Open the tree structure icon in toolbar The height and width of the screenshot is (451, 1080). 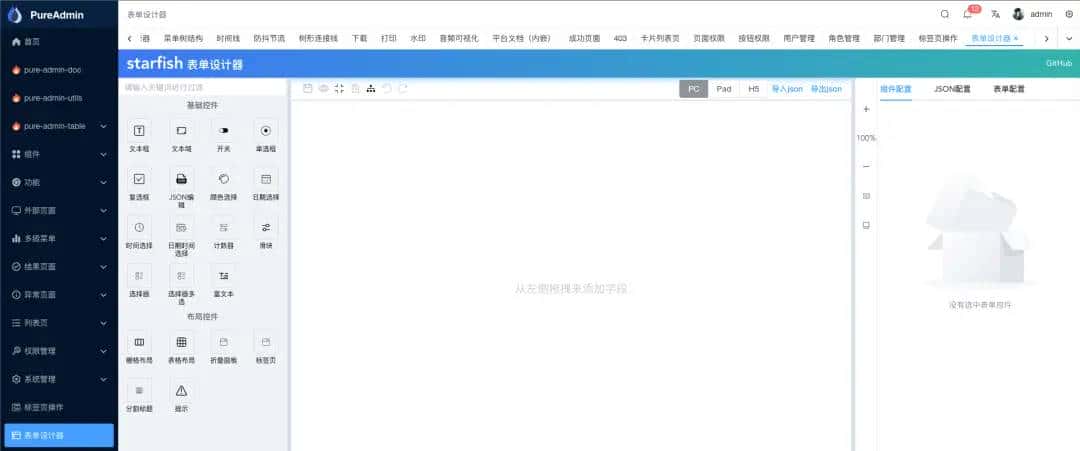coord(371,89)
